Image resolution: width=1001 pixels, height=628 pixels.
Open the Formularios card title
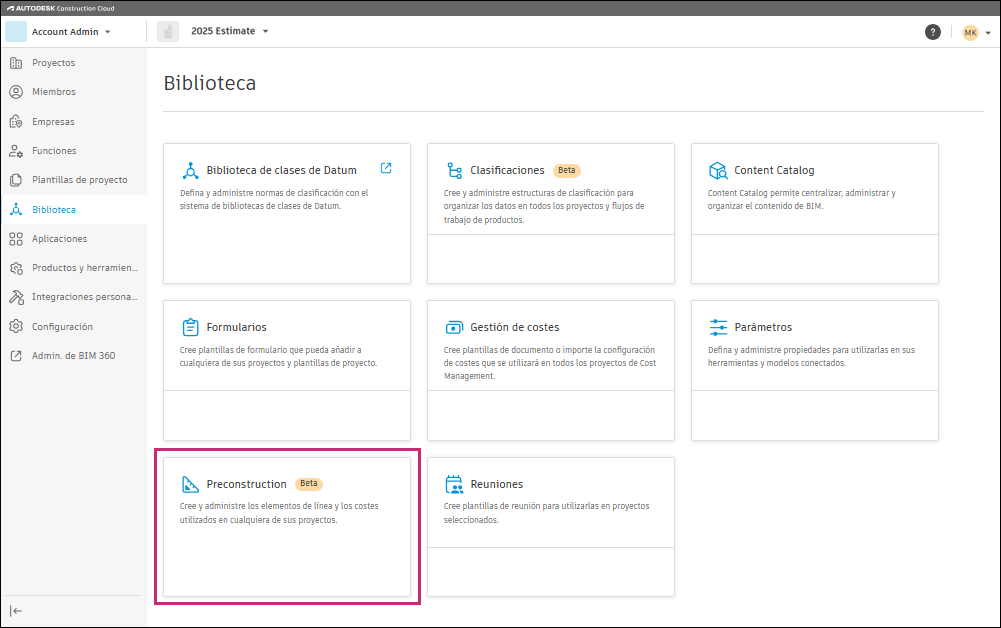click(x=237, y=327)
